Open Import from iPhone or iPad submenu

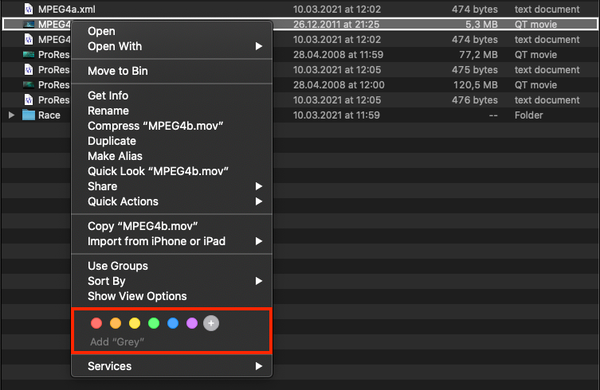tap(172, 241)
